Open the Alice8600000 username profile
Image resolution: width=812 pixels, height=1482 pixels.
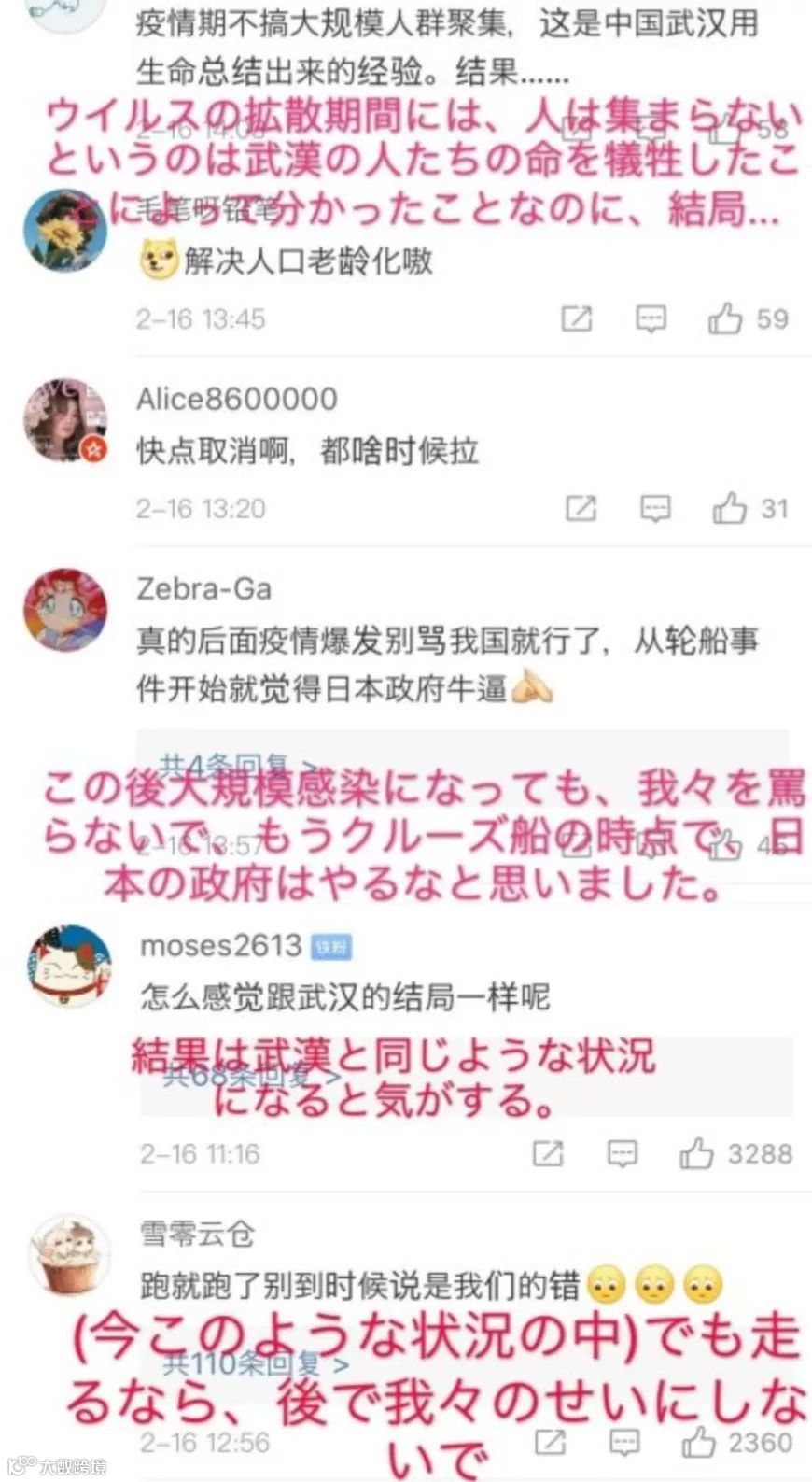(237, 399)
